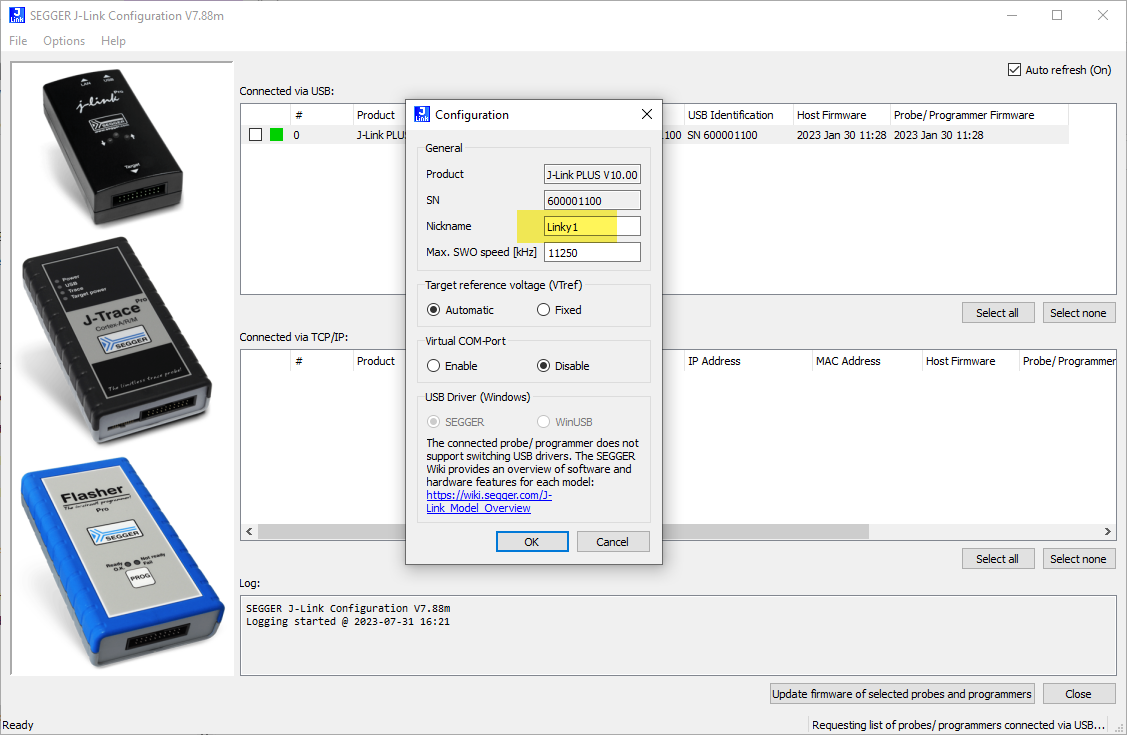Click the green probe status indicator for probe 0
1127x735 pixels.
274,134
